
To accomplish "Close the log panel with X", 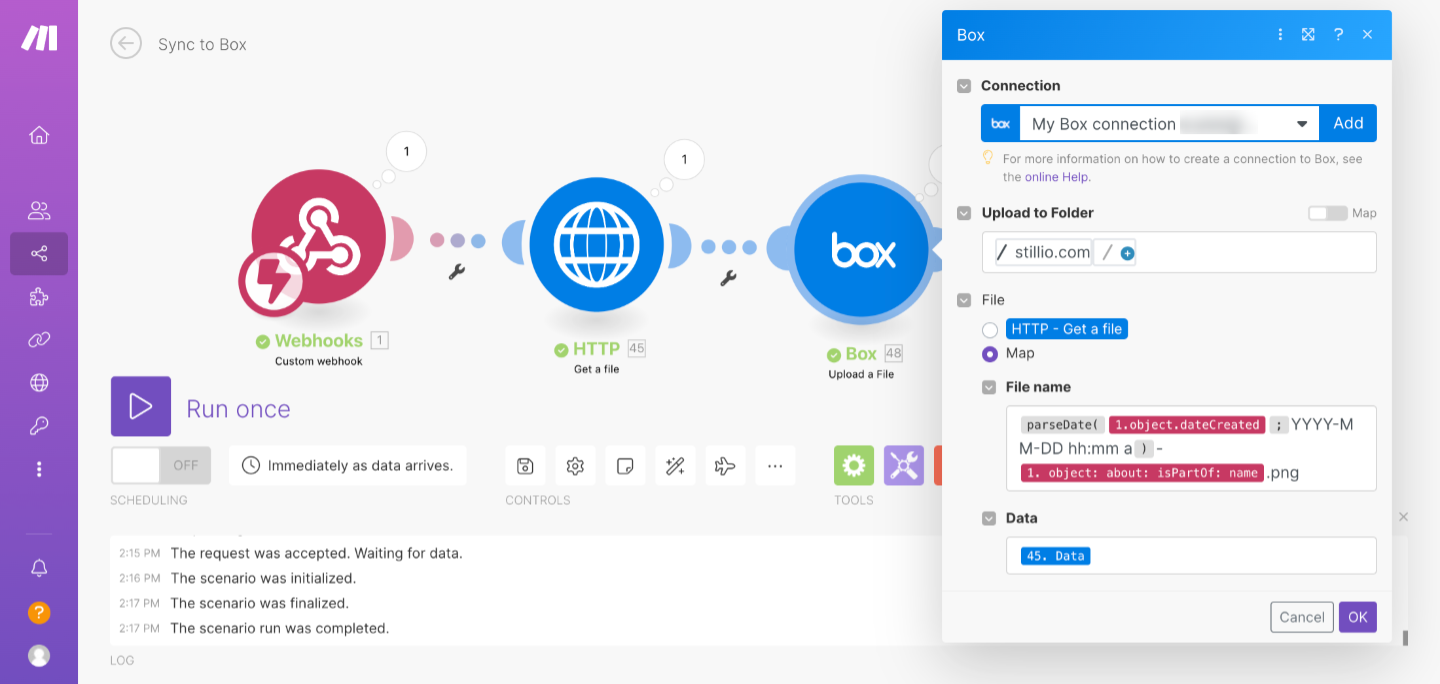I will tap(1403, 517).
